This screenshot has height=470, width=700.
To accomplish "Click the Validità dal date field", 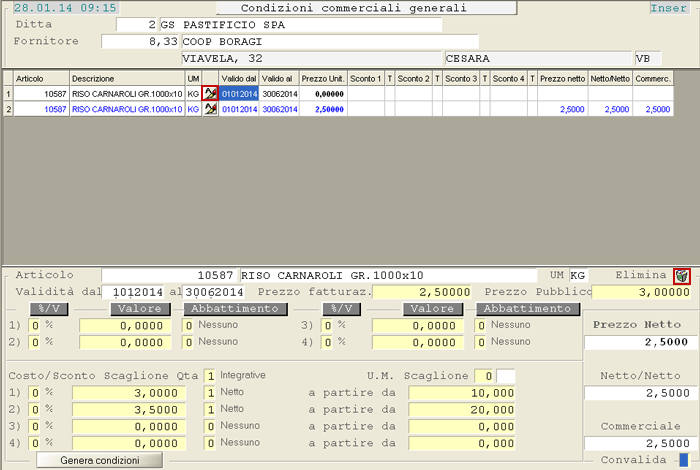I will click(133, 292).
